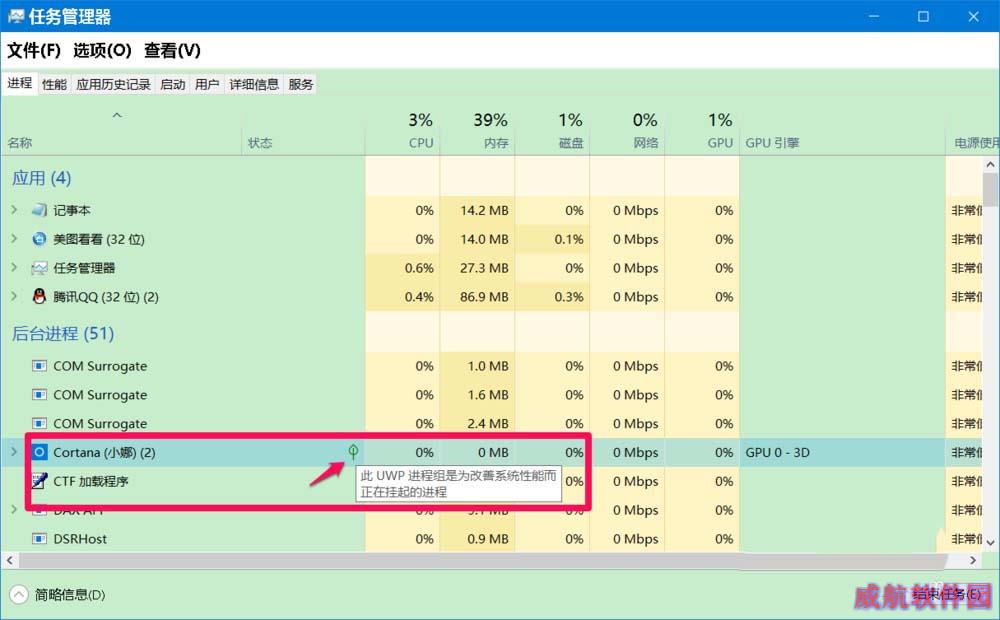Screen dimensions: 1000x620
Task: Select the 美图看看 (32 位) process name
Action: point(99,239)
